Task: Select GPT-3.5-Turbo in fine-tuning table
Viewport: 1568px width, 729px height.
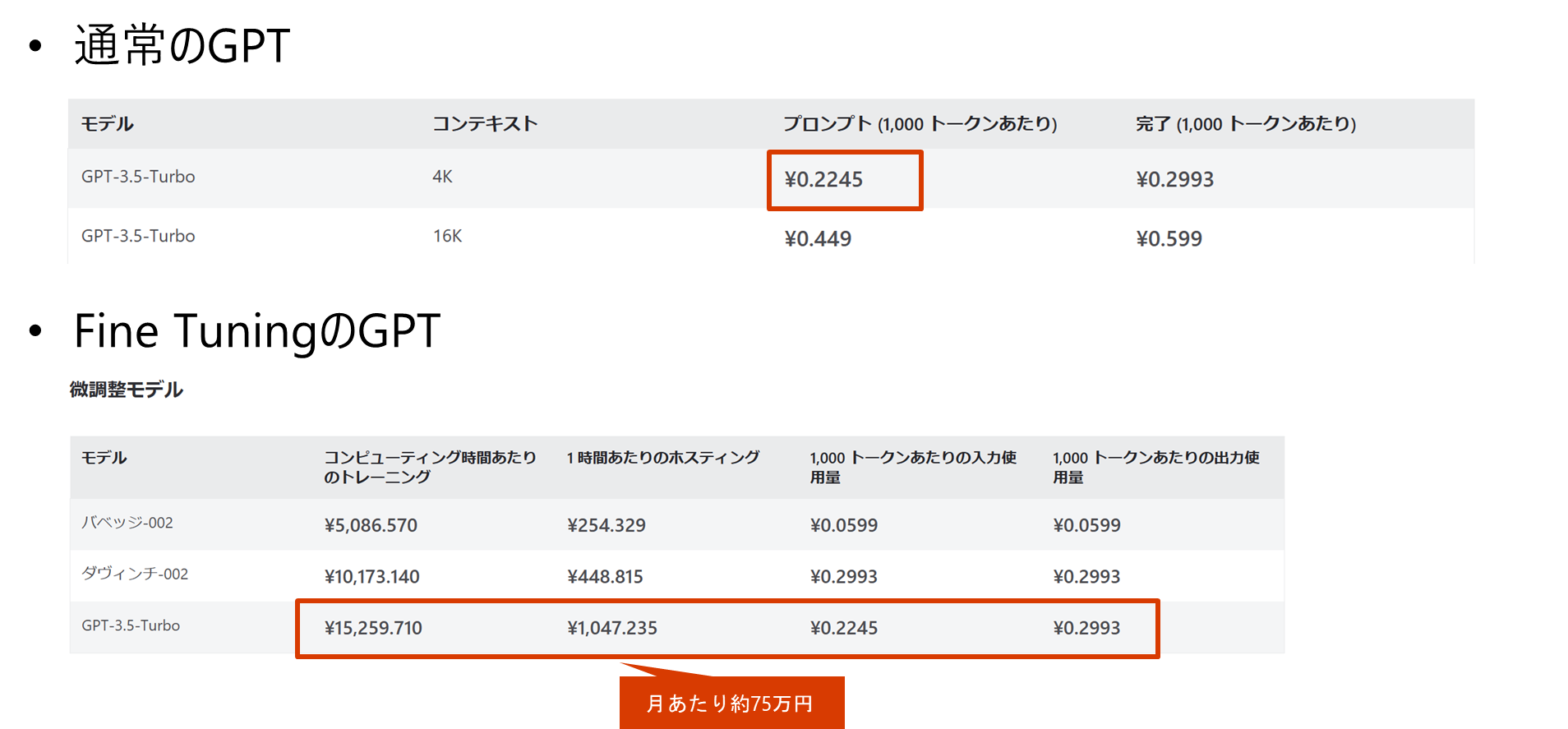Action: tap(131, 625)
